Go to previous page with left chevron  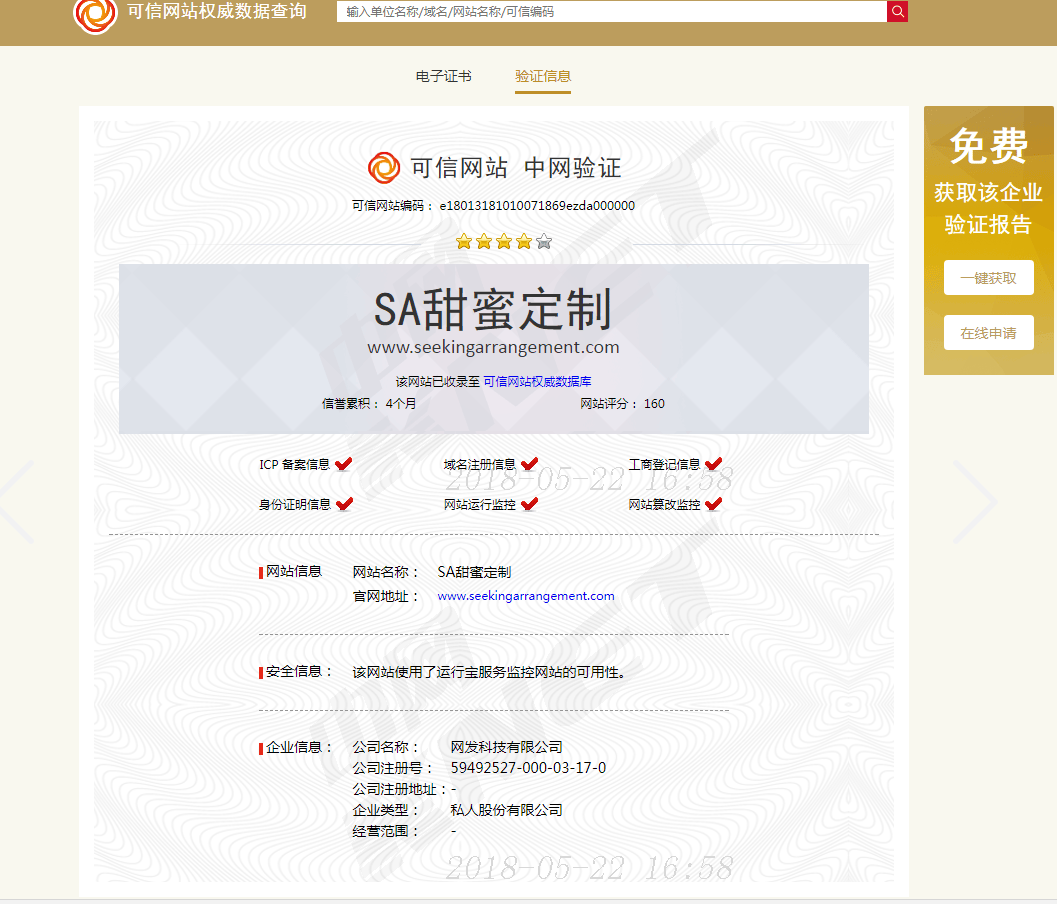click(18, 502)
